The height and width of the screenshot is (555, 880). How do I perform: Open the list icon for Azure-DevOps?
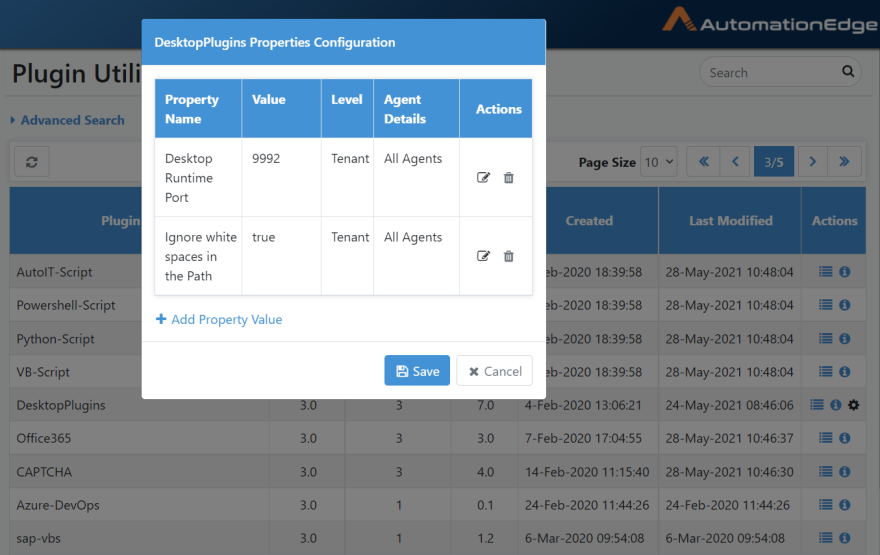click(826, 504)
